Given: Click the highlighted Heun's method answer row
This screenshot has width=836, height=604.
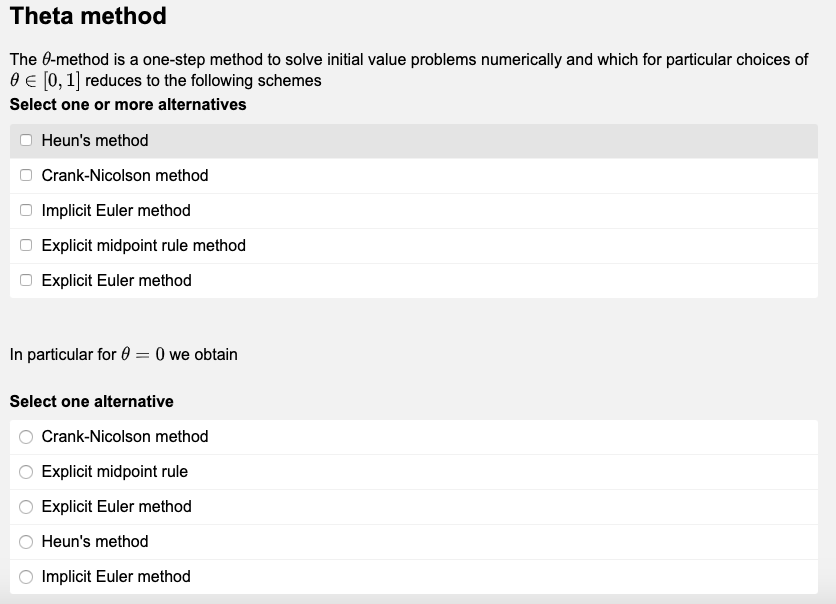Looking at the screenshot, I should [x=400, y=141].
